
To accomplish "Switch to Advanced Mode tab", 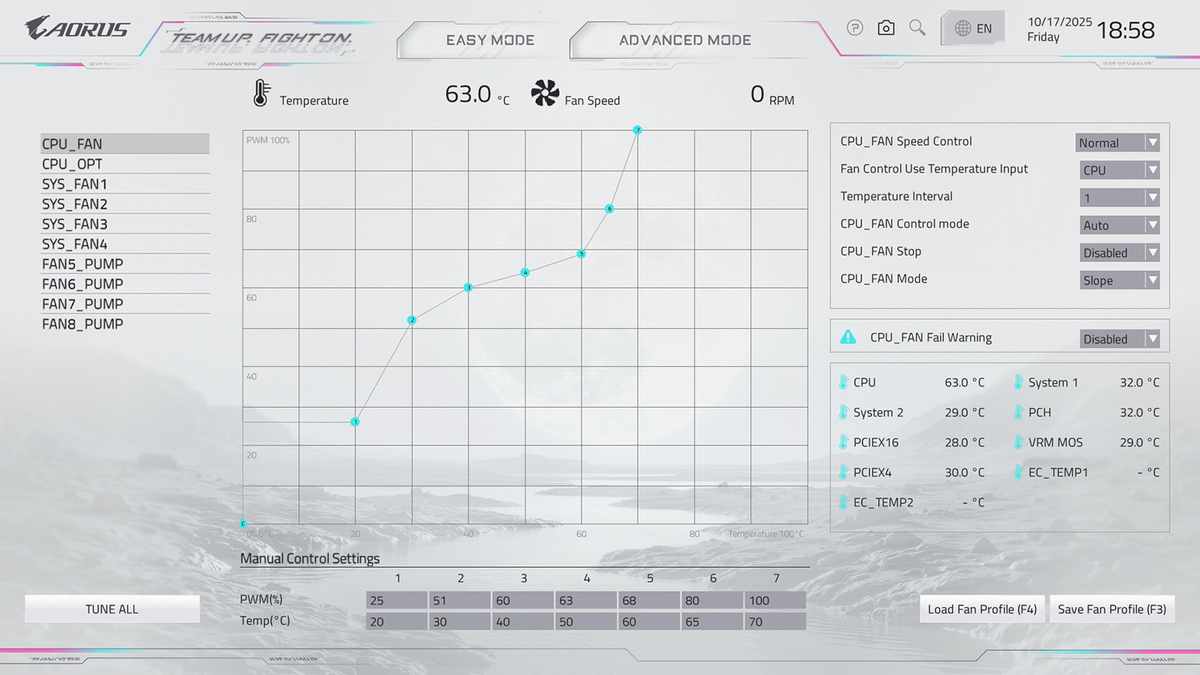I will click(685, 40).
